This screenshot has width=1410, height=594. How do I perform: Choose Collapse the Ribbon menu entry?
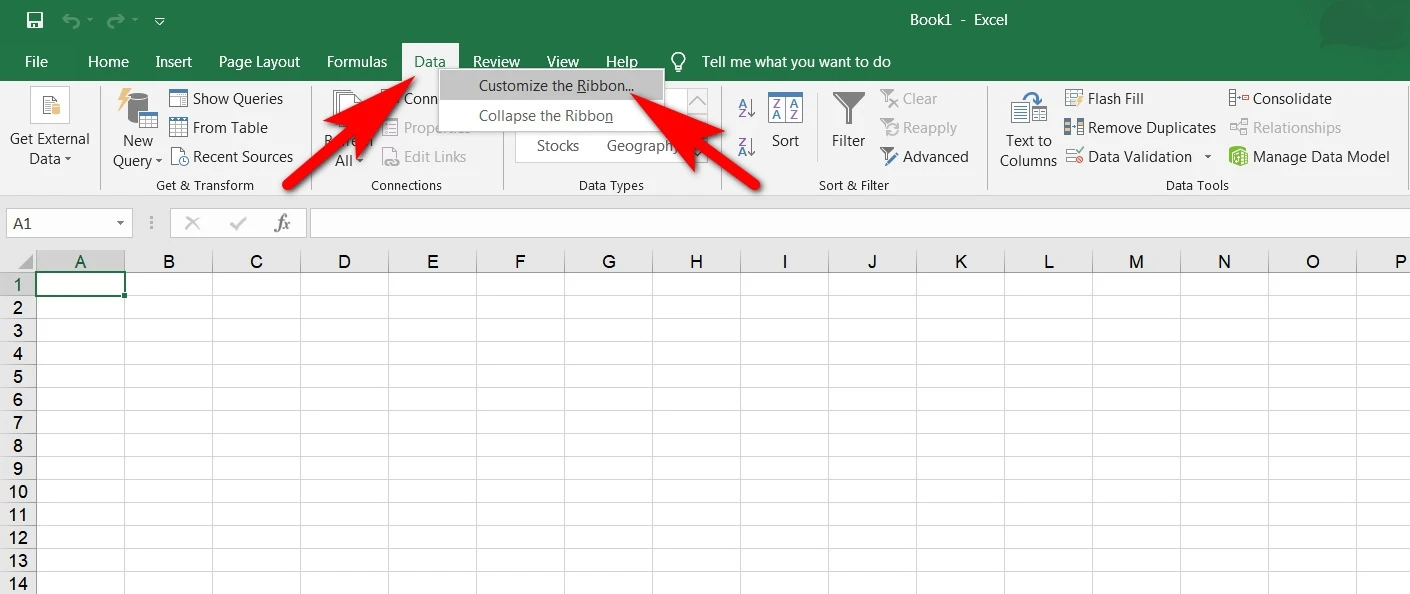(x=551, y=116)
